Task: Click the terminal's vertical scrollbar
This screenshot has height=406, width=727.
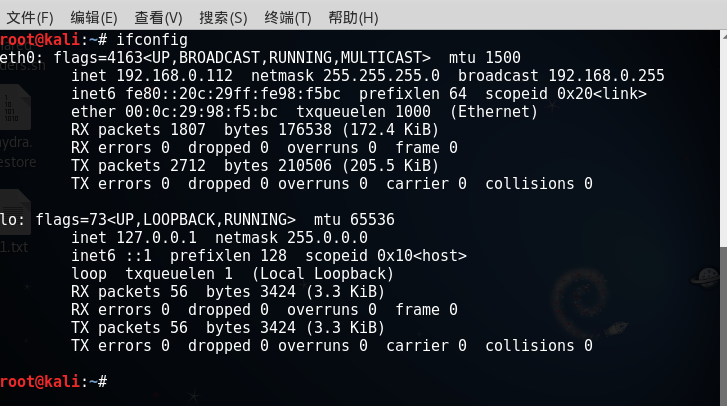Action: click(722, 200)
